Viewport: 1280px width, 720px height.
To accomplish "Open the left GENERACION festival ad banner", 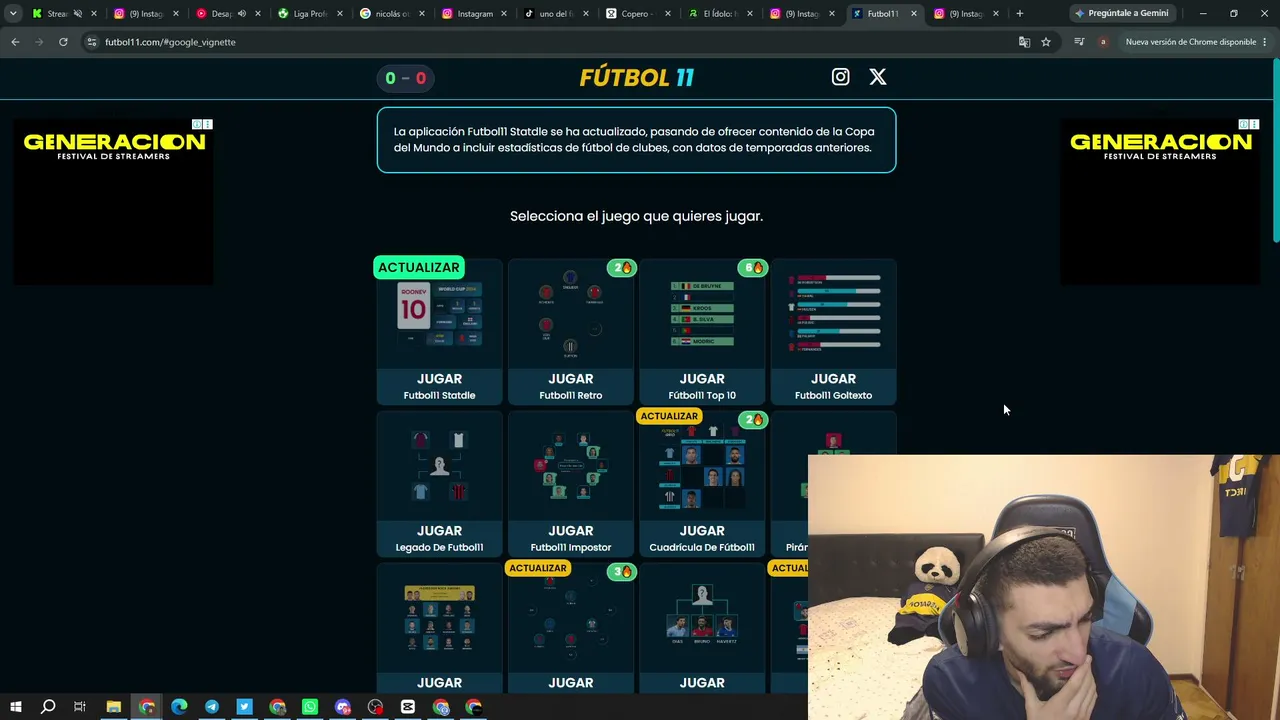I will 114,202.
